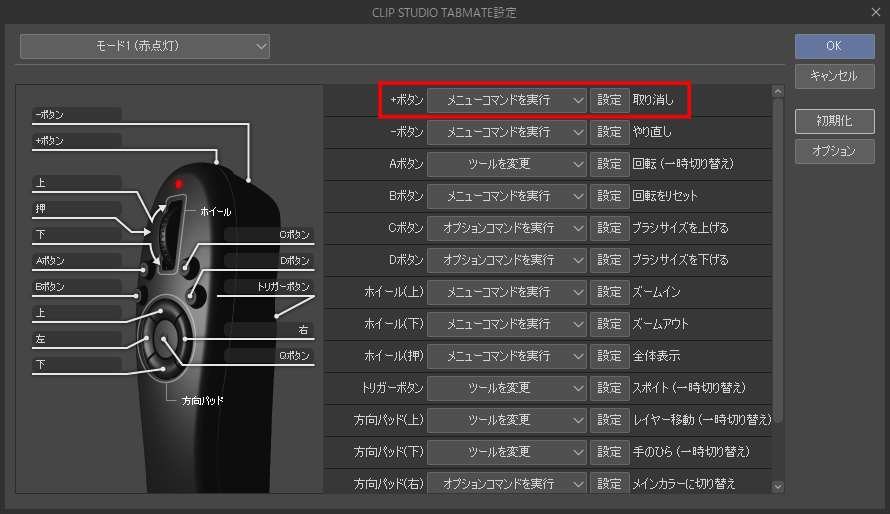890x514 pixels.
Task: Open the Dボタン action type dropdown
Action: coord(507,260)
